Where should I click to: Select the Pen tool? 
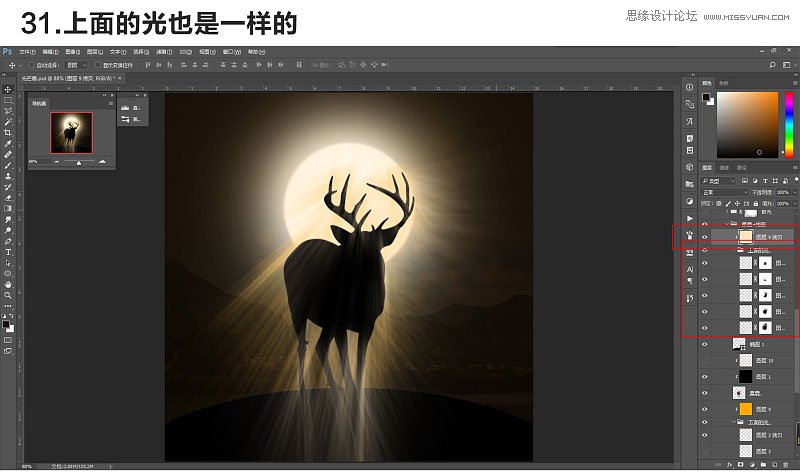(8, 241)
